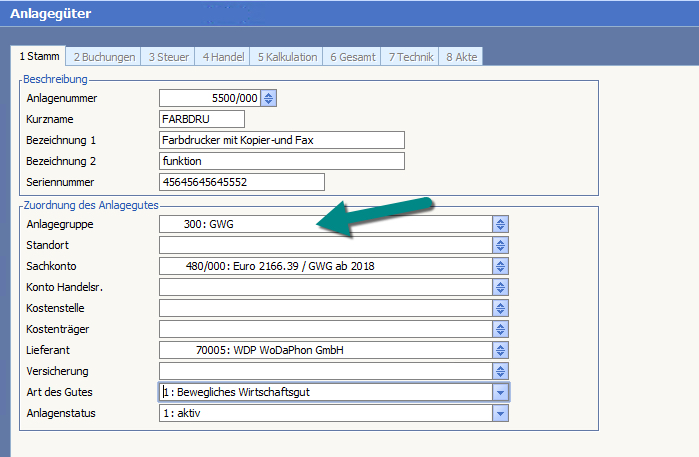Go to the 5 Kalkulation tab
This screenshot has height=457, width=699.
point(287,57)
